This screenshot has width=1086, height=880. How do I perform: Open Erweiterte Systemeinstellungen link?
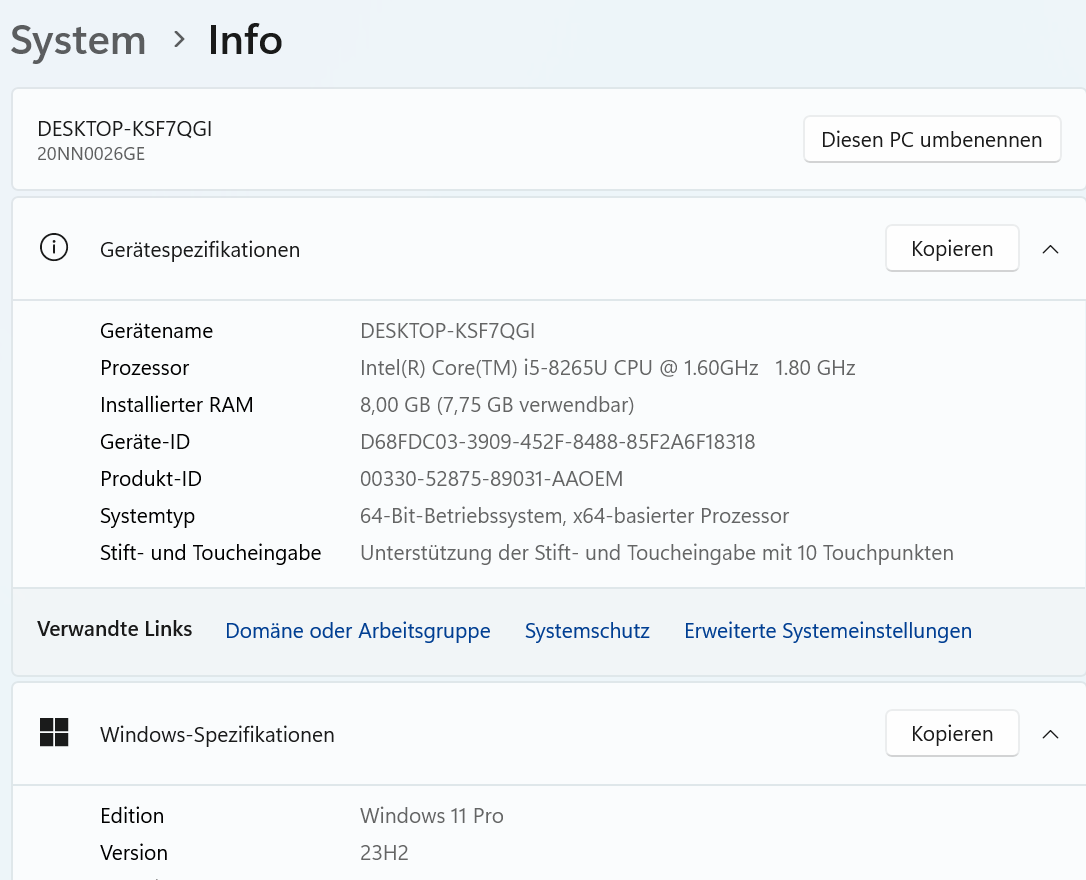click(x=828, y=631)
